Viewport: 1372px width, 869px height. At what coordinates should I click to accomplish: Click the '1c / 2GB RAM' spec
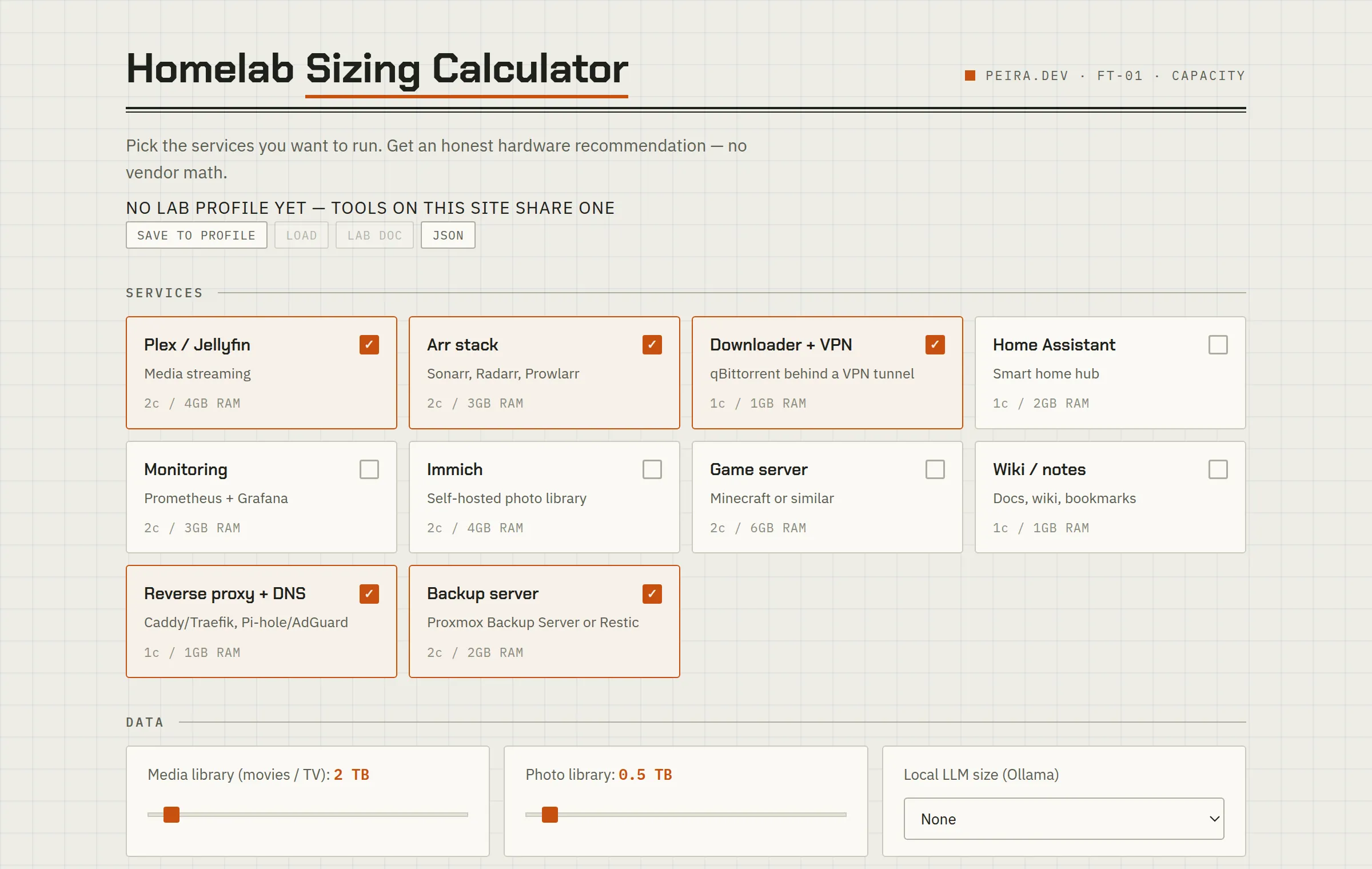coord(1041,403)
